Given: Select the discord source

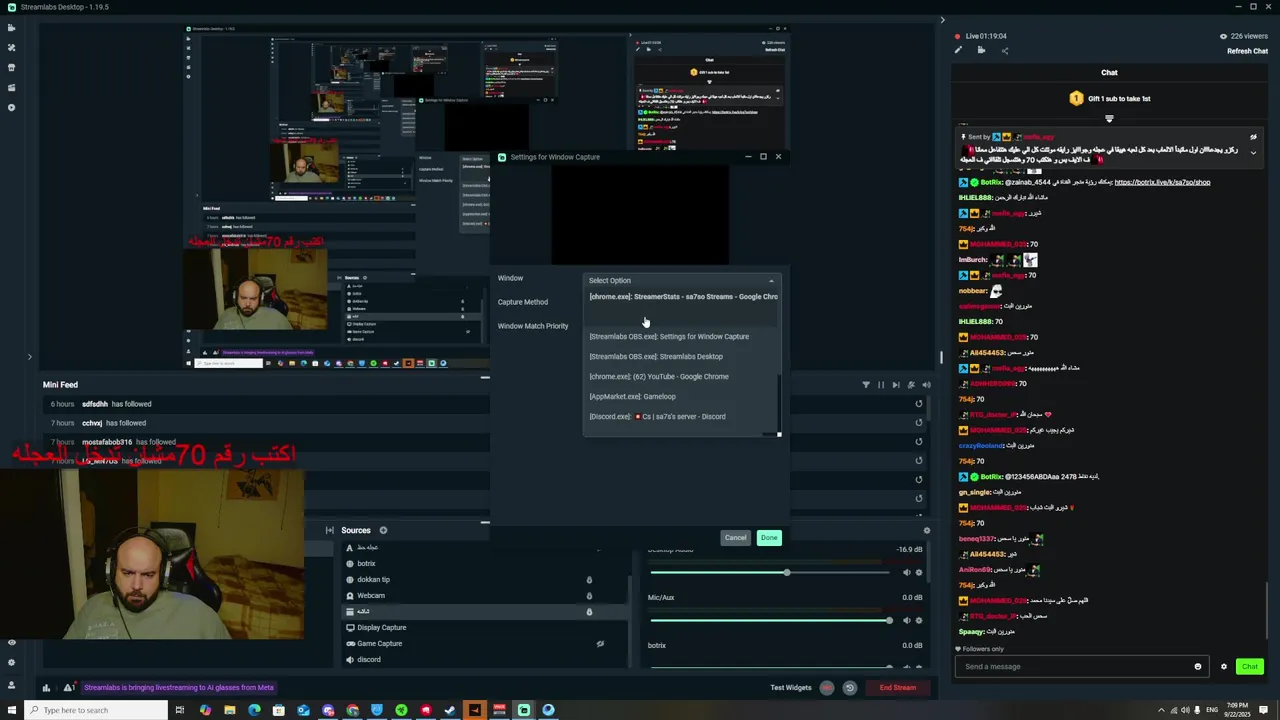Looking at the screenshot, I should coord(368,660).
